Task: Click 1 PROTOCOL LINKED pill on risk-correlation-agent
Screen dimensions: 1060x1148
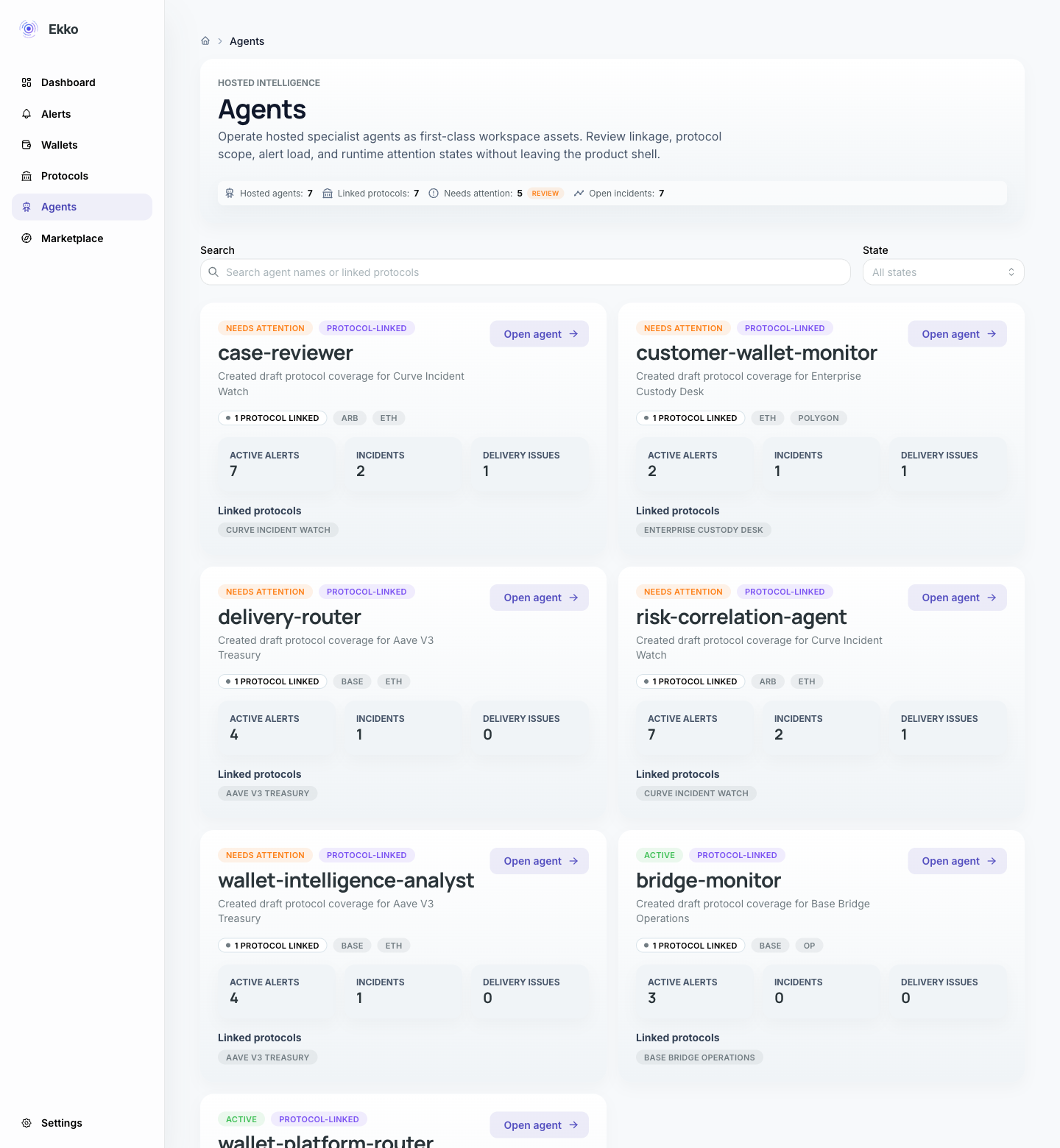Action: click(x=690, y=681)
